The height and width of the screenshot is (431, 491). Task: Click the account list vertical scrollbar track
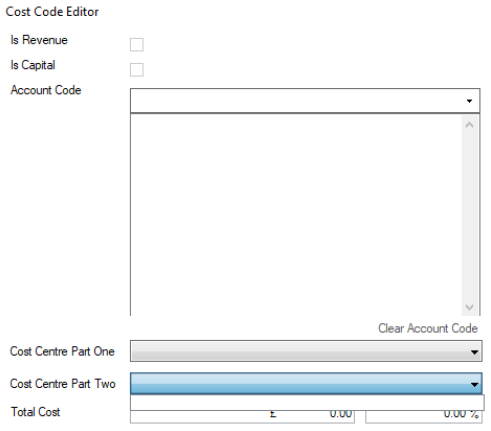[469, 216]
